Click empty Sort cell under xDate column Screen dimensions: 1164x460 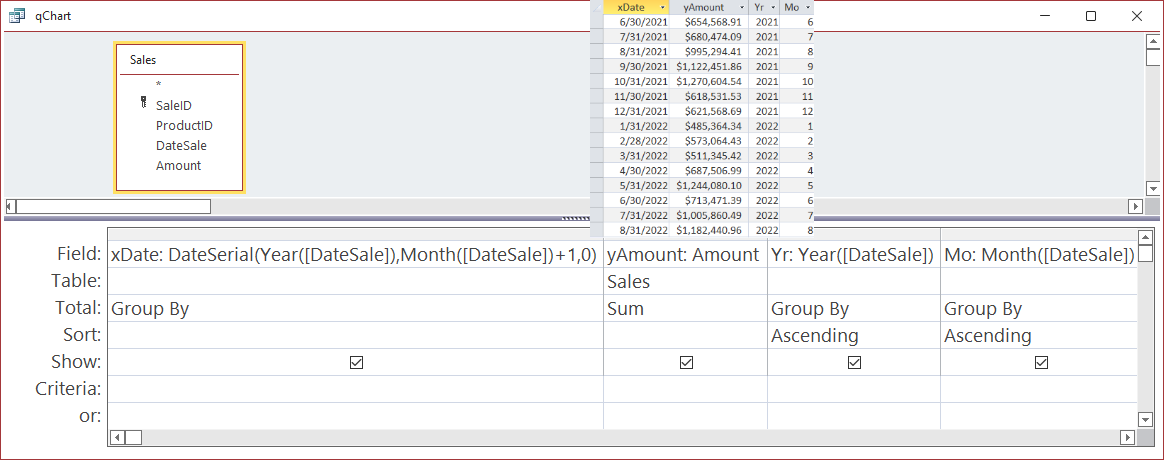[x=355, y=335]
